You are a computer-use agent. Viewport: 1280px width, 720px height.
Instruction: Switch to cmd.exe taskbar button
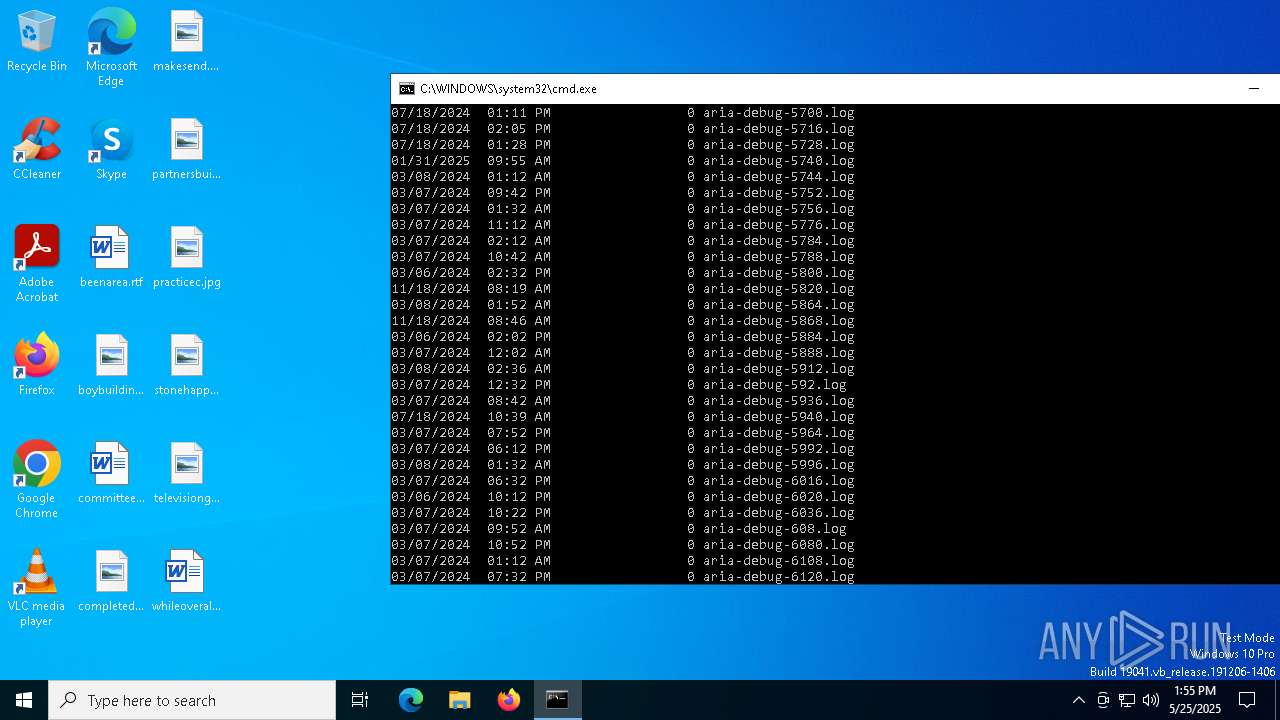(x=557, y=700)
